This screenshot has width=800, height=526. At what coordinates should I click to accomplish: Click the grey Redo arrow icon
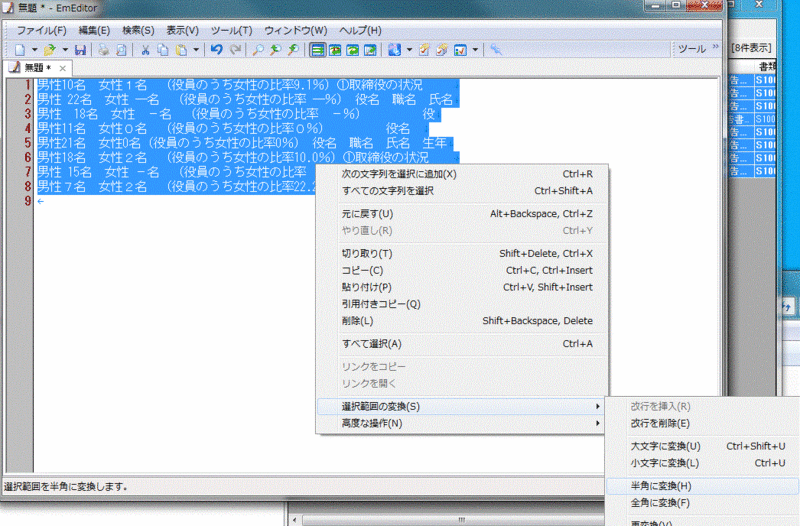tap(235, 49)
